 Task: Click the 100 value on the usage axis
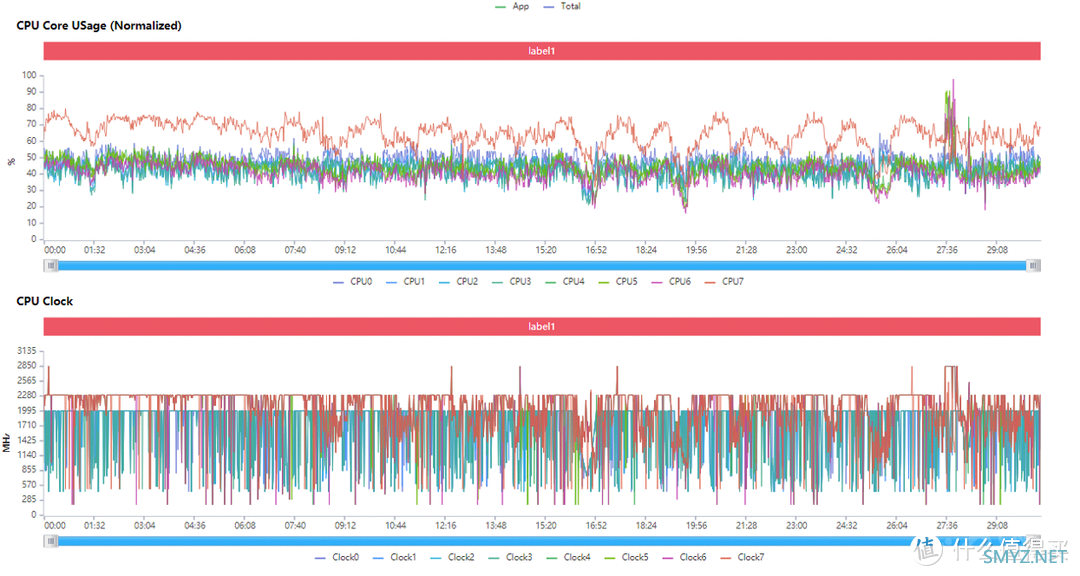point(29,75)
